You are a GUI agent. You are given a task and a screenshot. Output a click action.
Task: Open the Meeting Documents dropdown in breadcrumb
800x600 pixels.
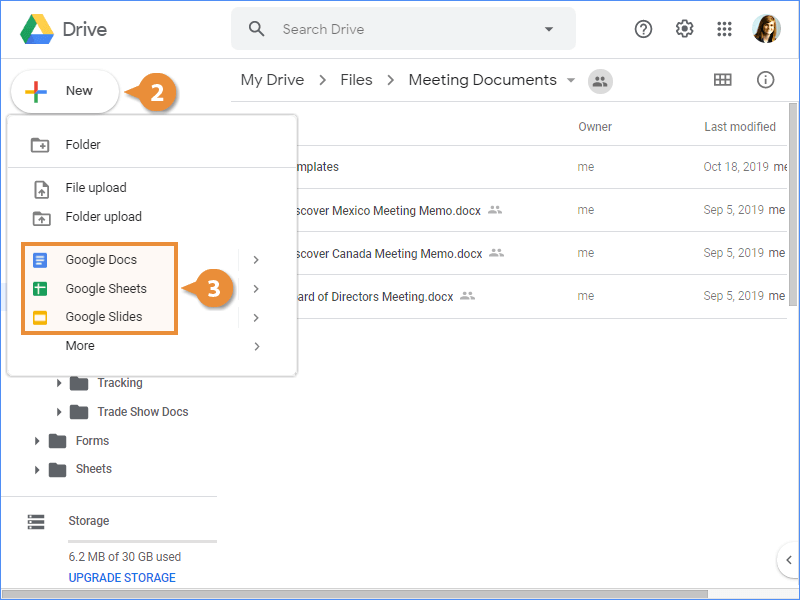pos(571,80)
